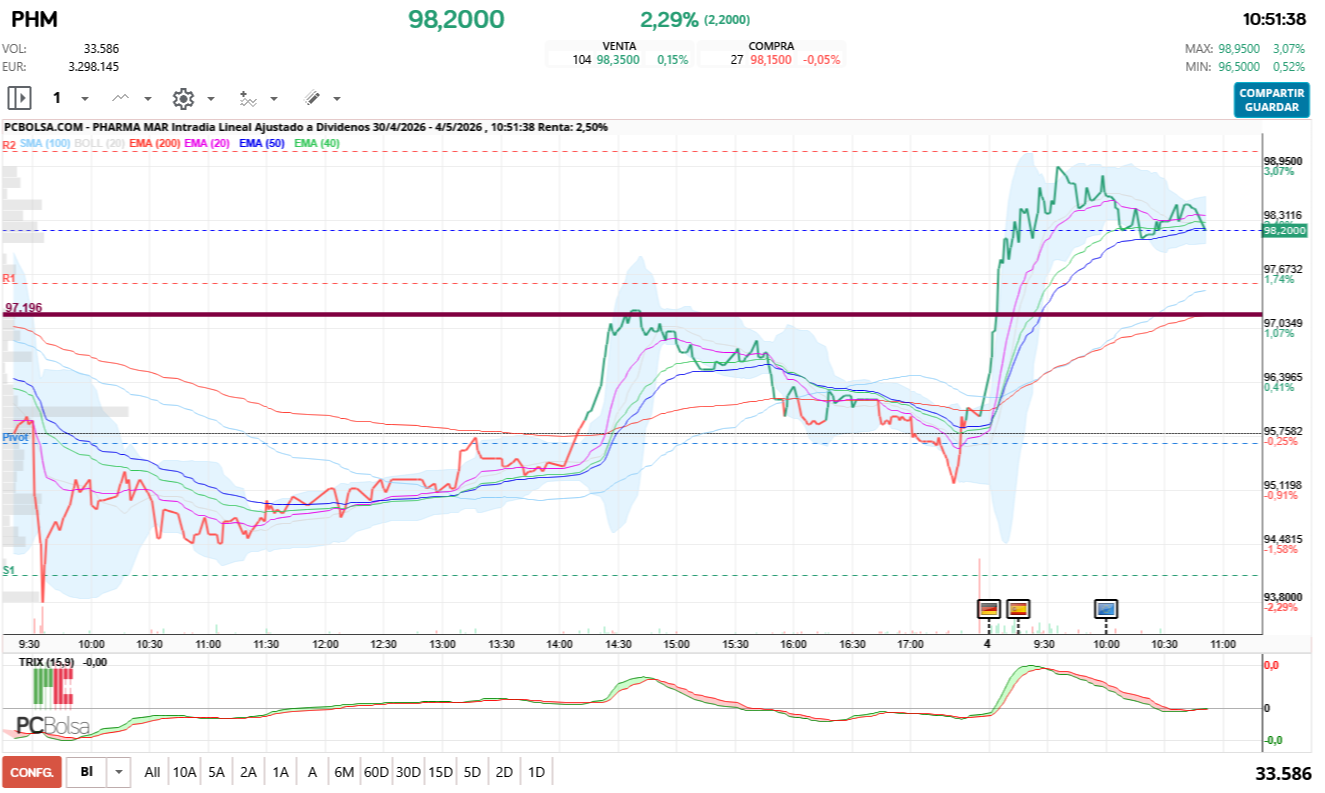Toggle the SMA (100) indicator label
The height and width of the screenshot is (793, 1325).
tap(45, 145)
